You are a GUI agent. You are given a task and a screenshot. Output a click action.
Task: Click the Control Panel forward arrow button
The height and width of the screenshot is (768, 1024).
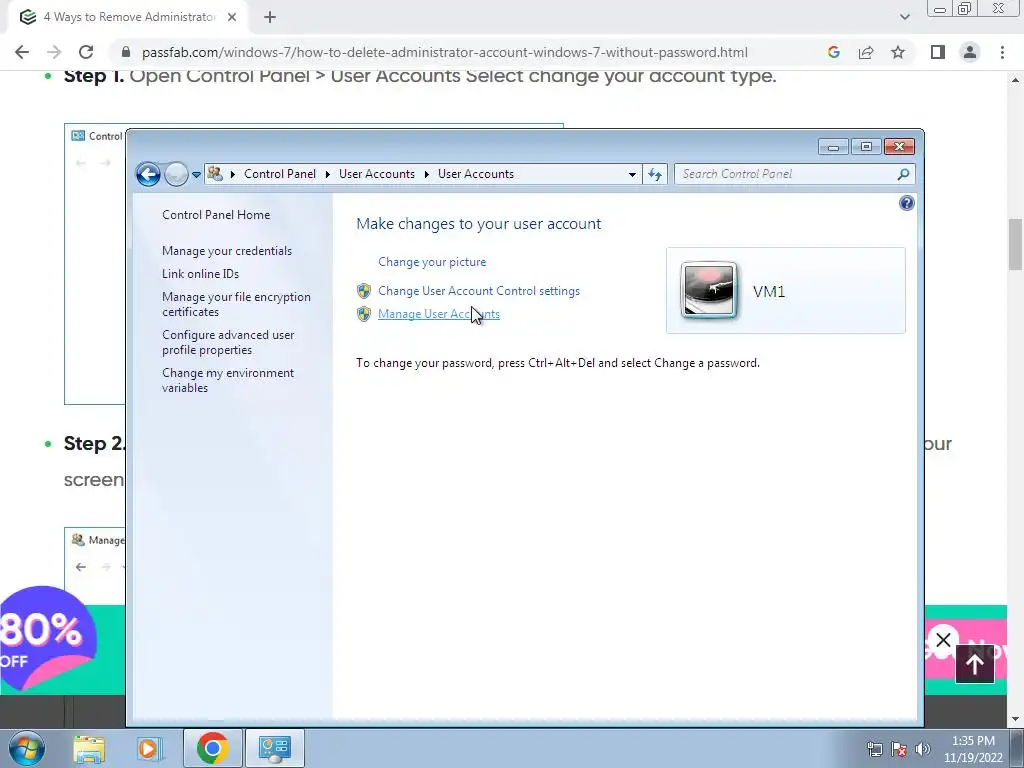[x=176, y=174]
